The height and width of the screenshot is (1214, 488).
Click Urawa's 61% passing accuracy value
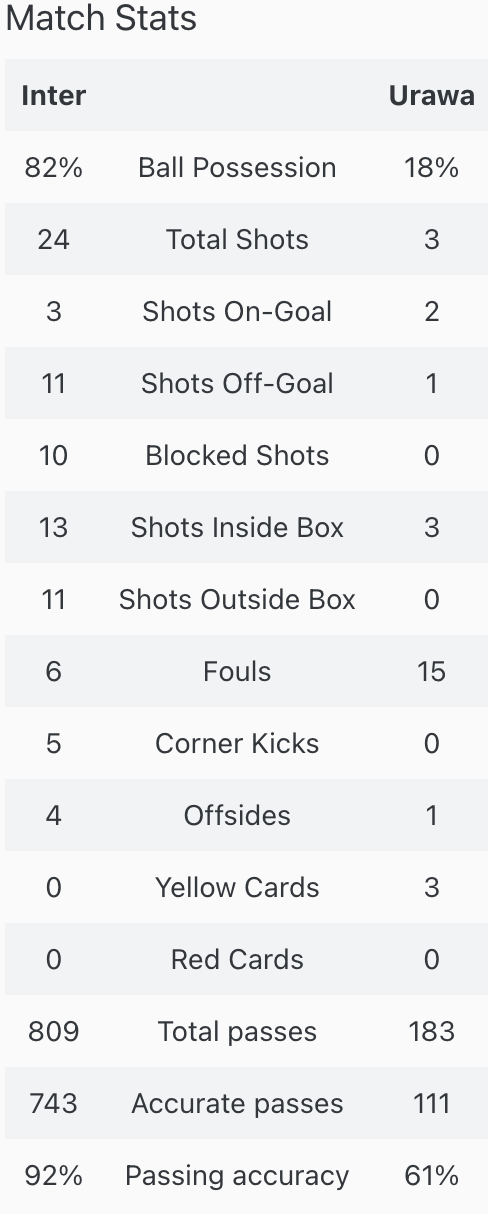pos(431,1176)
